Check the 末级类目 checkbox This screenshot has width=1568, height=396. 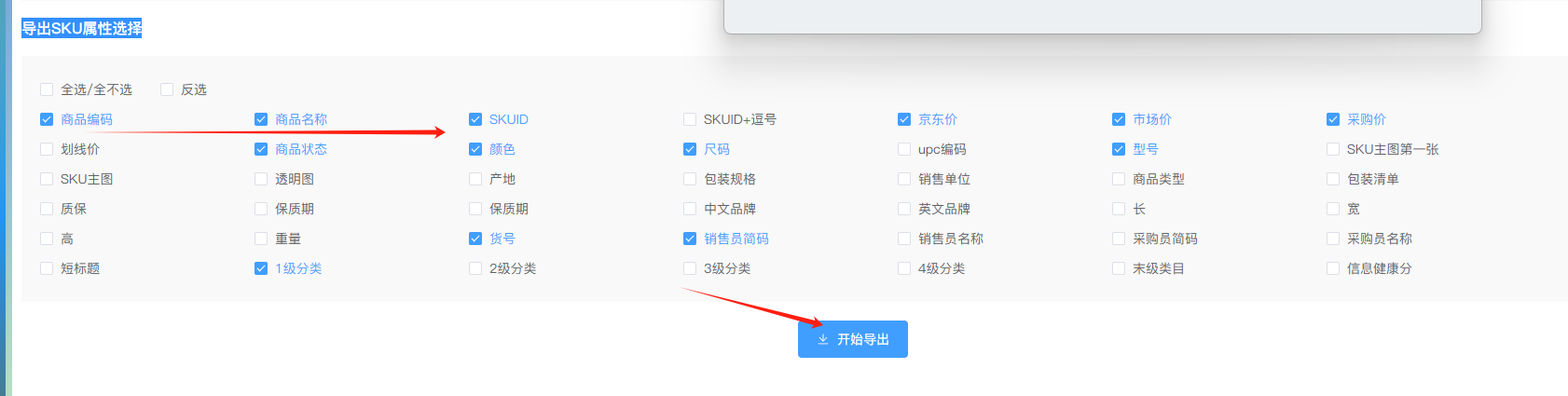click(1119, 268)
